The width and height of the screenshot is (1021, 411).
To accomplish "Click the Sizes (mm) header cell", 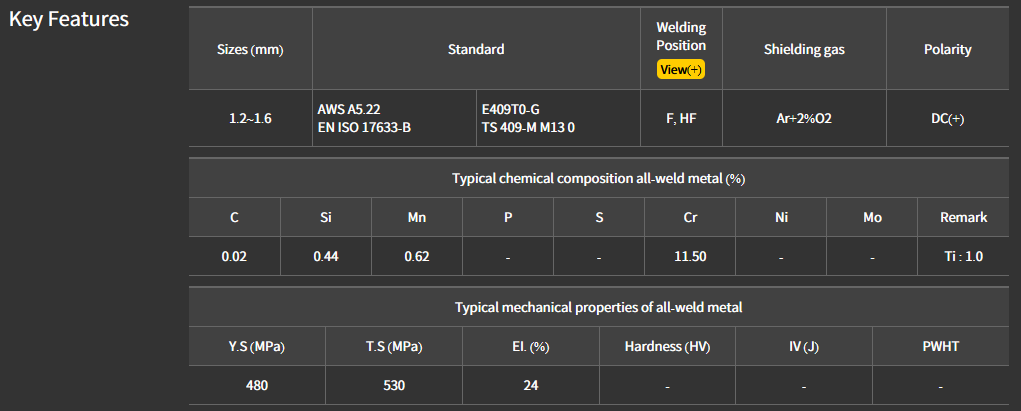I will (250, 49).
